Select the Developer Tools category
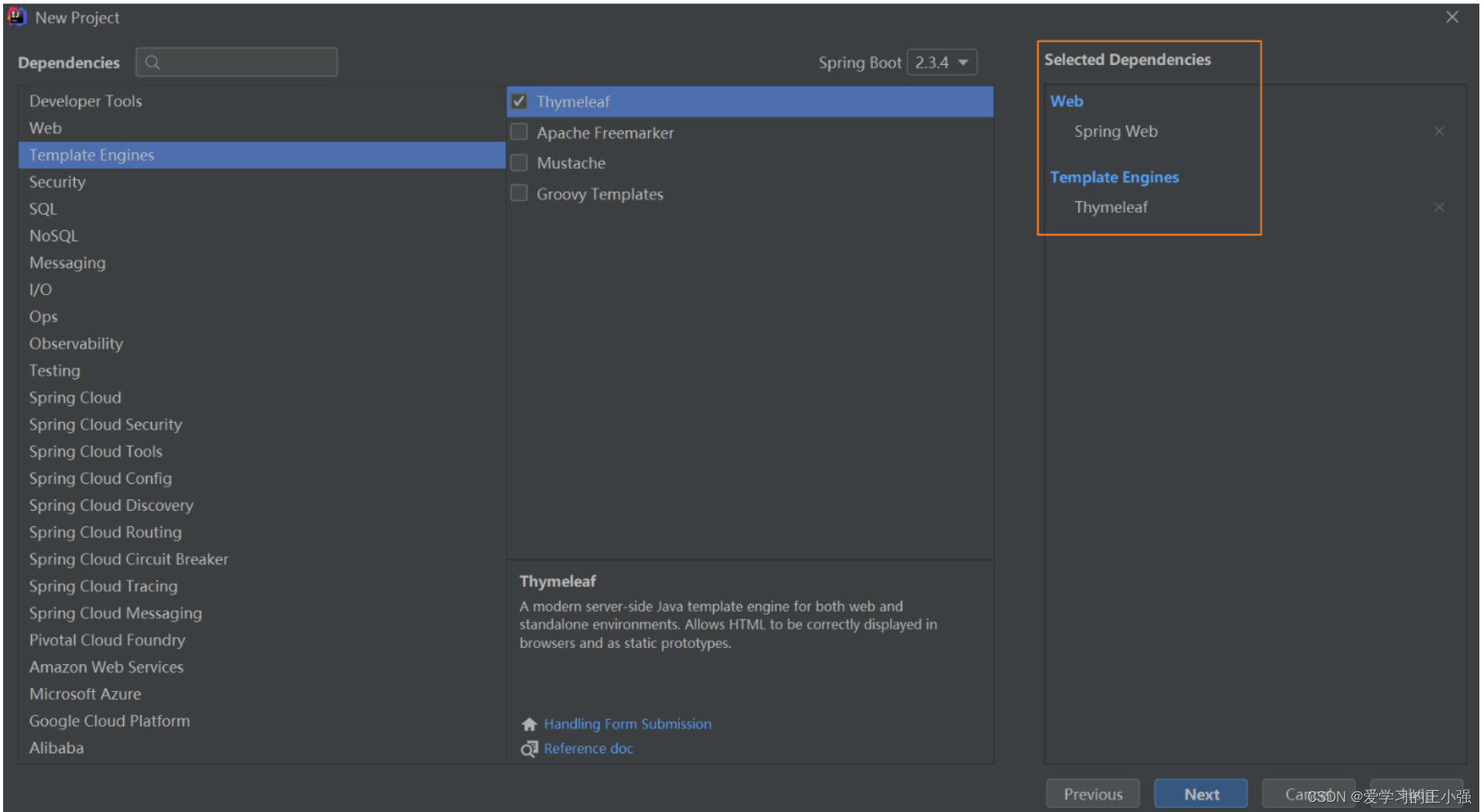 click(x=262, y=101)
